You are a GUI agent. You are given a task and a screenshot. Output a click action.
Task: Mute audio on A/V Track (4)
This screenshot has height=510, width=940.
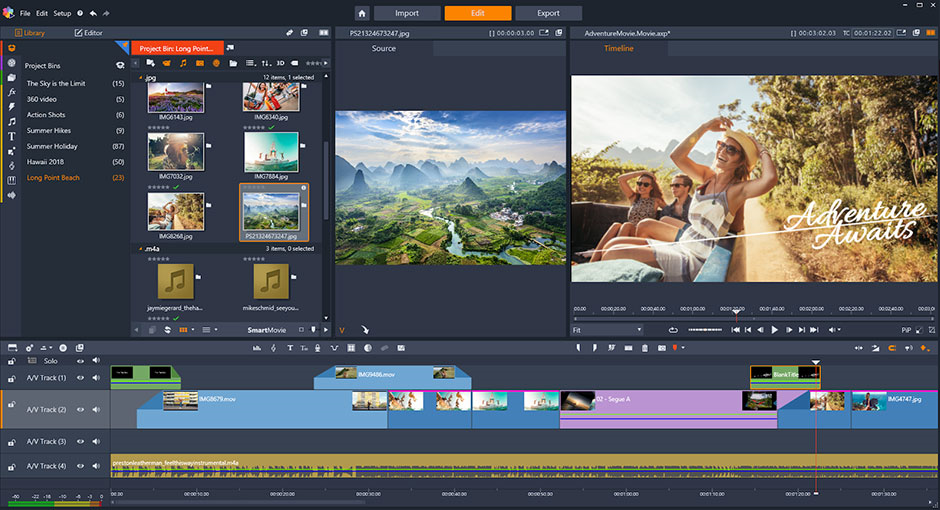(96, 466)
